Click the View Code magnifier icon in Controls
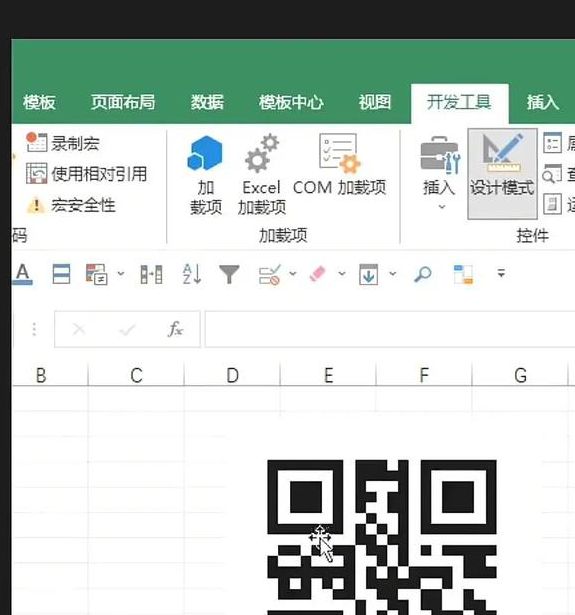This screenshot has width=575, height=615. coord(552,174)
